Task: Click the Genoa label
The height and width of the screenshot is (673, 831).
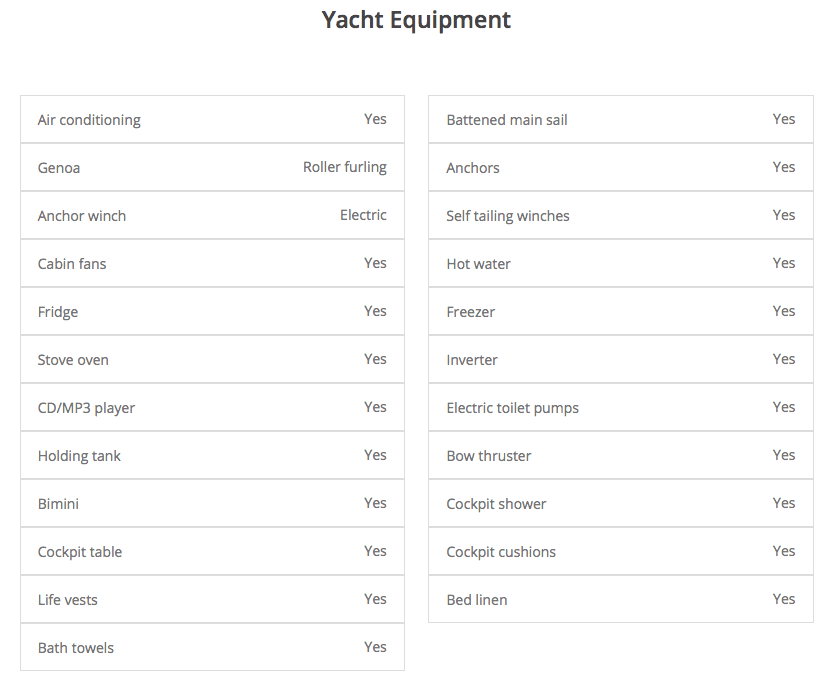Action: (x=59, y=168)
